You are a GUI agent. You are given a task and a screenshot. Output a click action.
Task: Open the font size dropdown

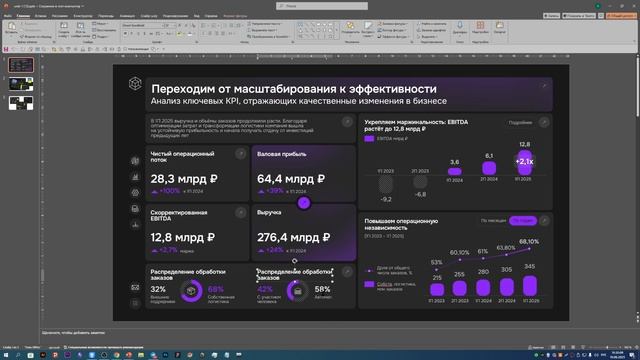pos(169,25)
